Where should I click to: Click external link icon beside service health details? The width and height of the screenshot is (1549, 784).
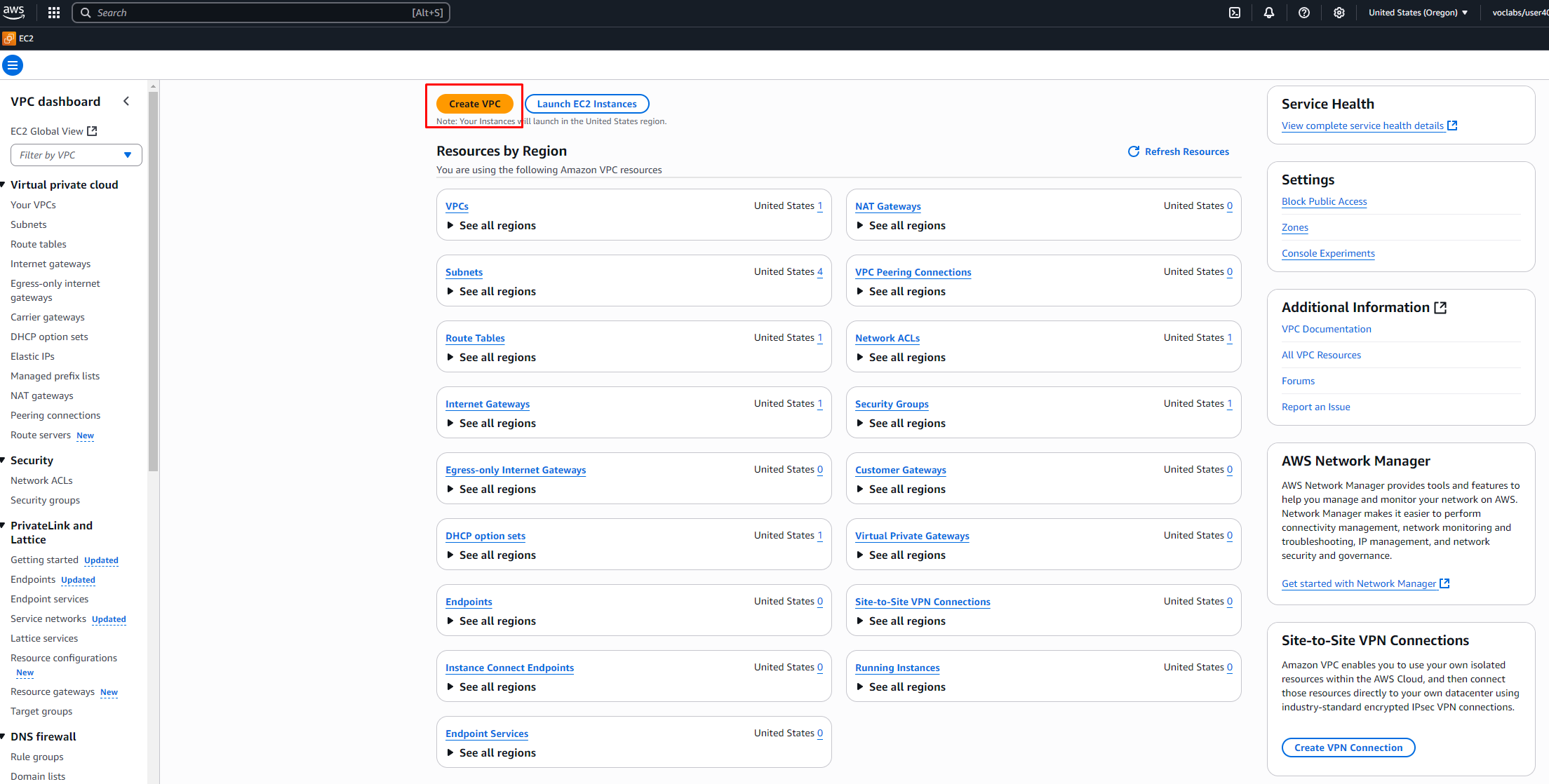pyautogui.click(x=1452, y=126)
